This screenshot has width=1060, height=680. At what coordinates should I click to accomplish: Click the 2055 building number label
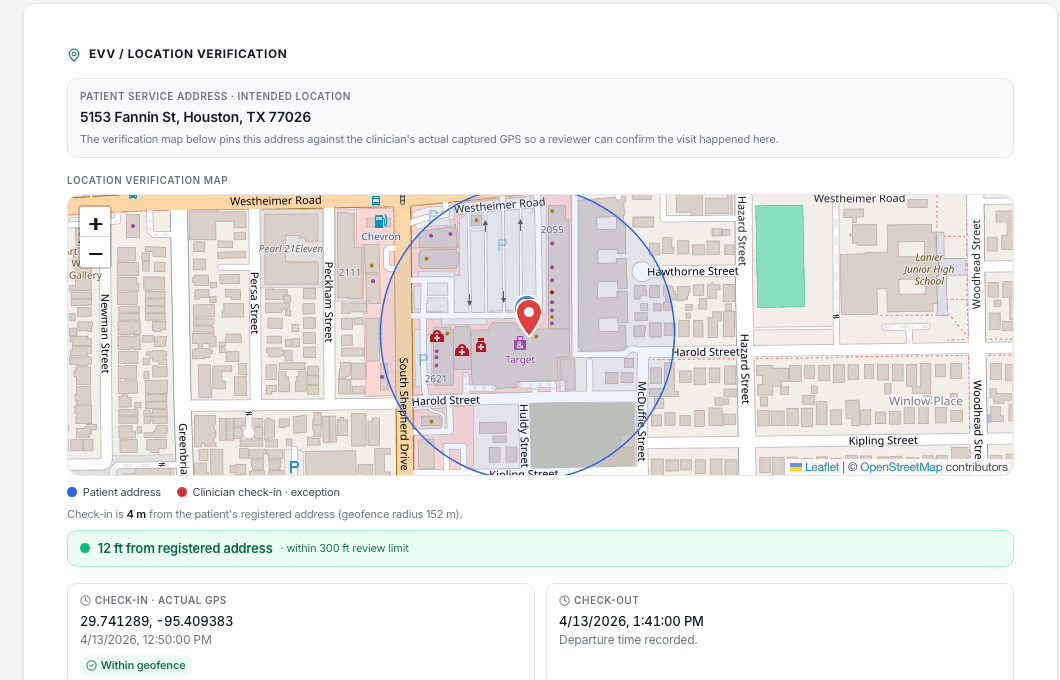pyautogui.click(x=552, y=230)
